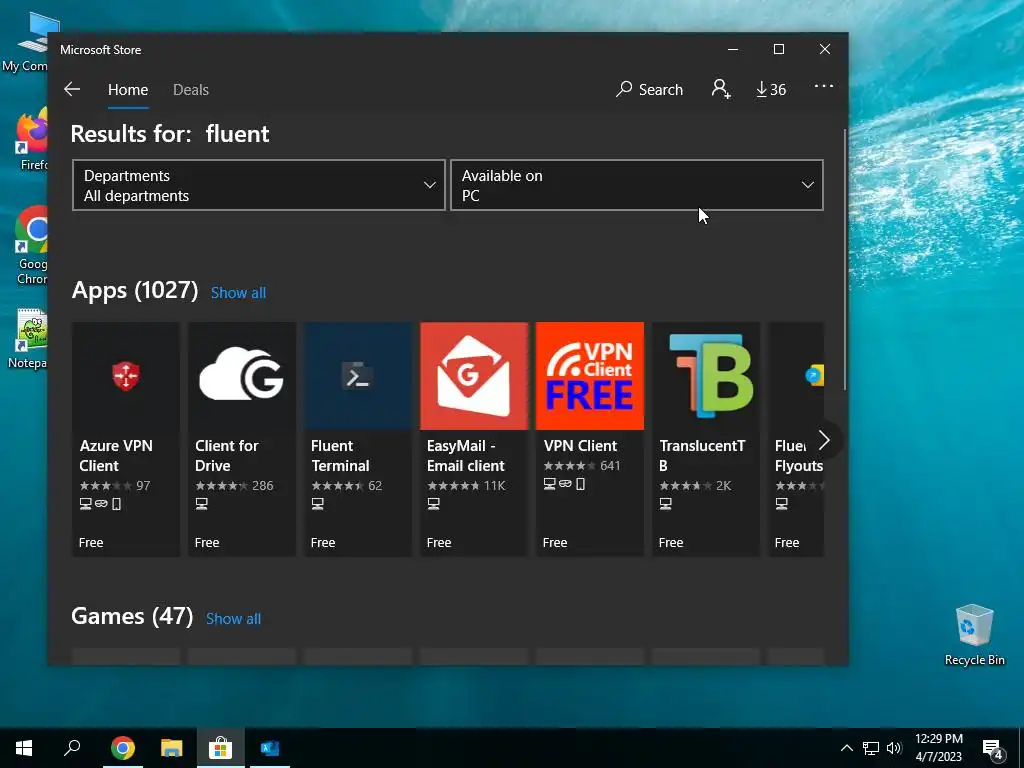Show all Apps results
The image size is (1024, 768).
pos(238,293)
